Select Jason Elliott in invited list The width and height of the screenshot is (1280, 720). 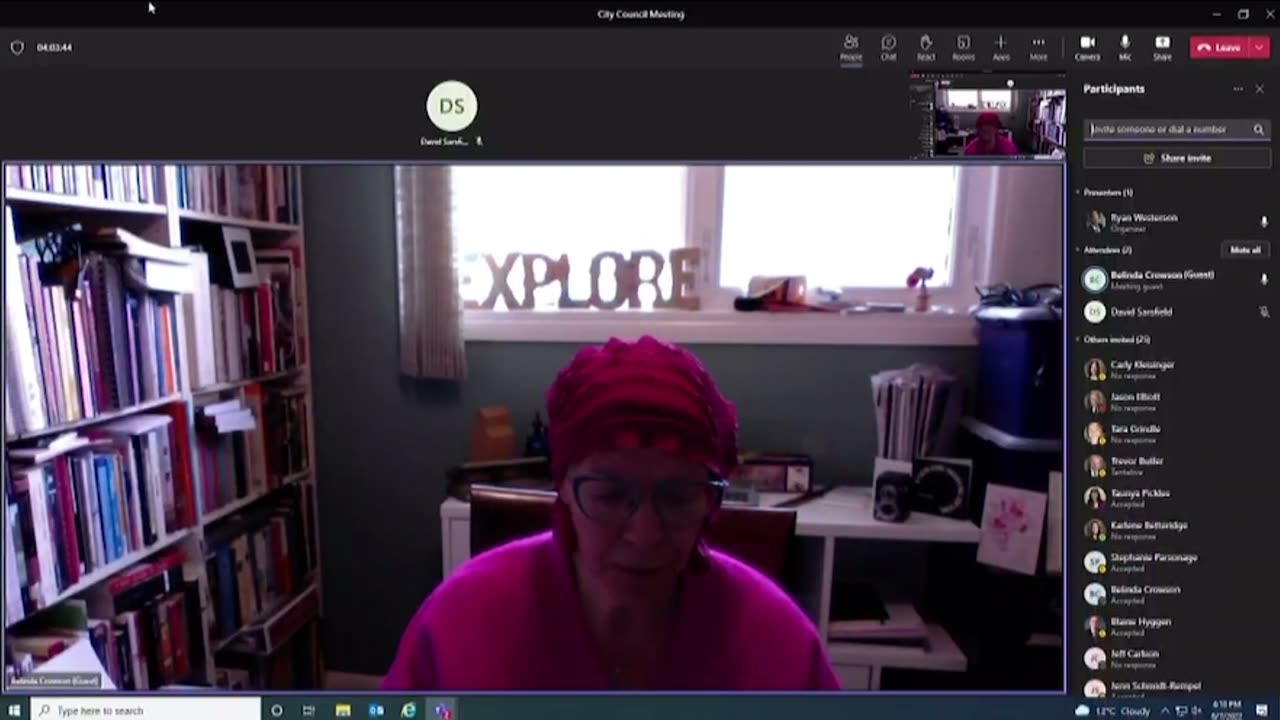pos(1176,401)
